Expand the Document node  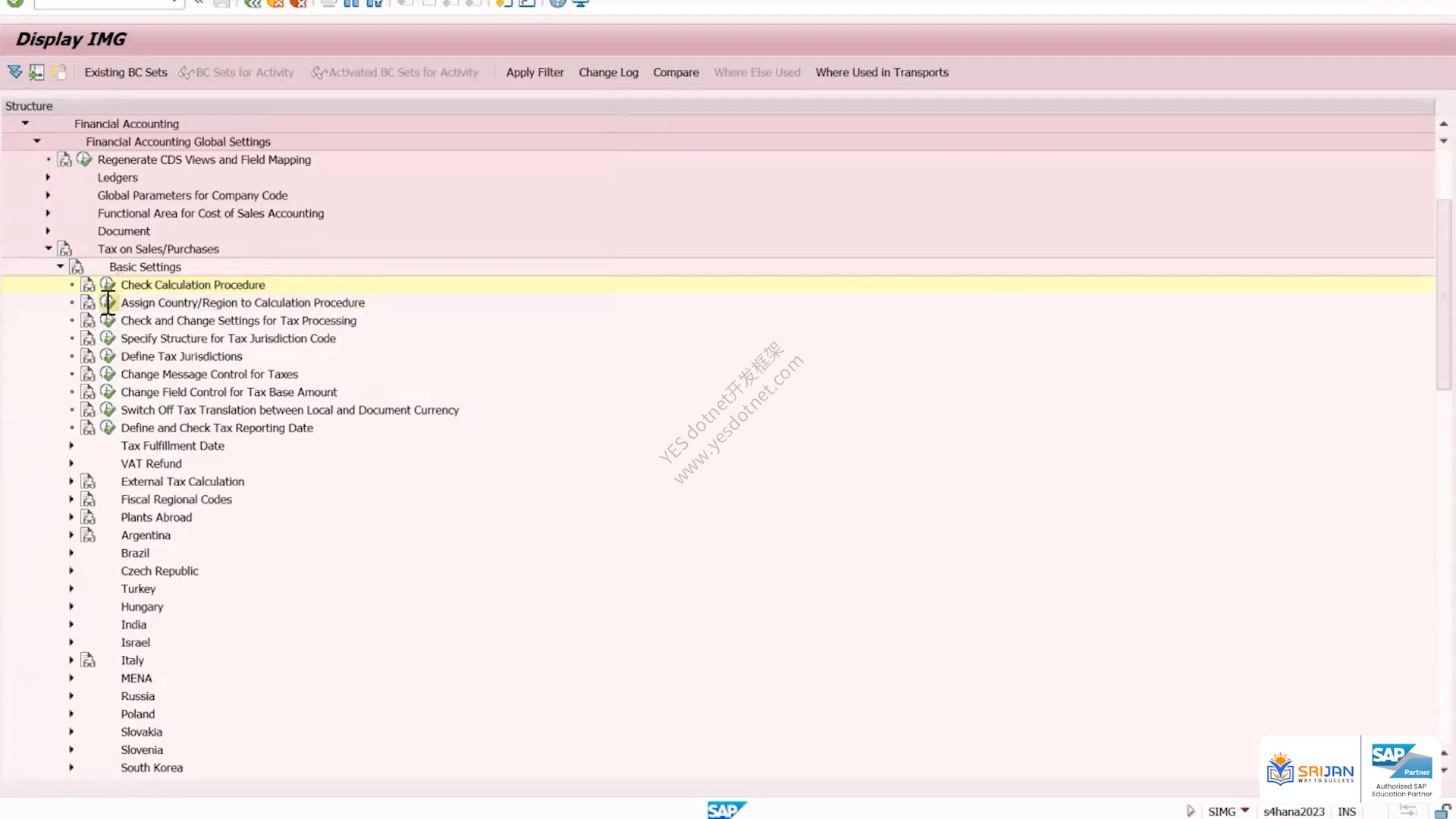click(48, 231)
